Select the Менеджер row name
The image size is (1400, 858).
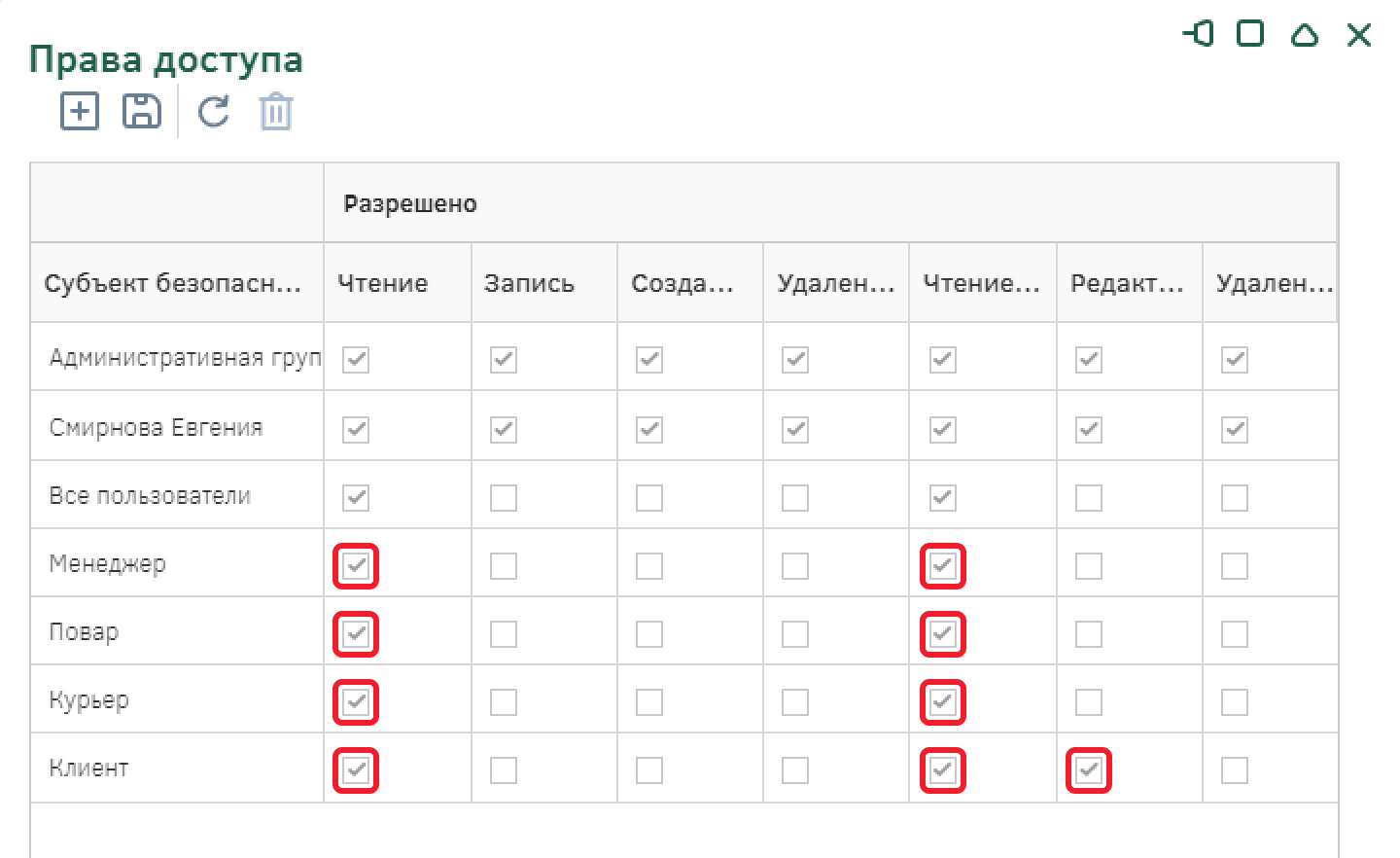coord(107,563)
